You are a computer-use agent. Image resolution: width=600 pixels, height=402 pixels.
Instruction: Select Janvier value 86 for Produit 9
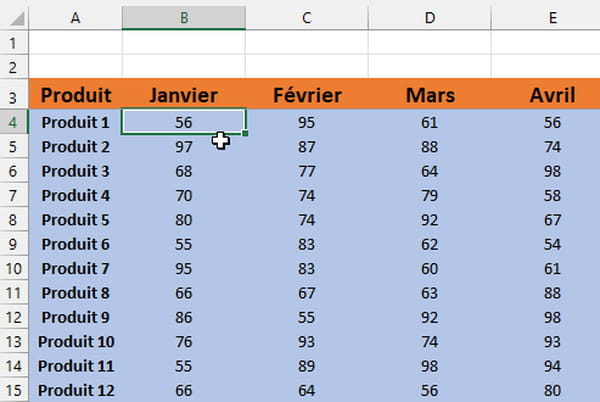point(184,317)
